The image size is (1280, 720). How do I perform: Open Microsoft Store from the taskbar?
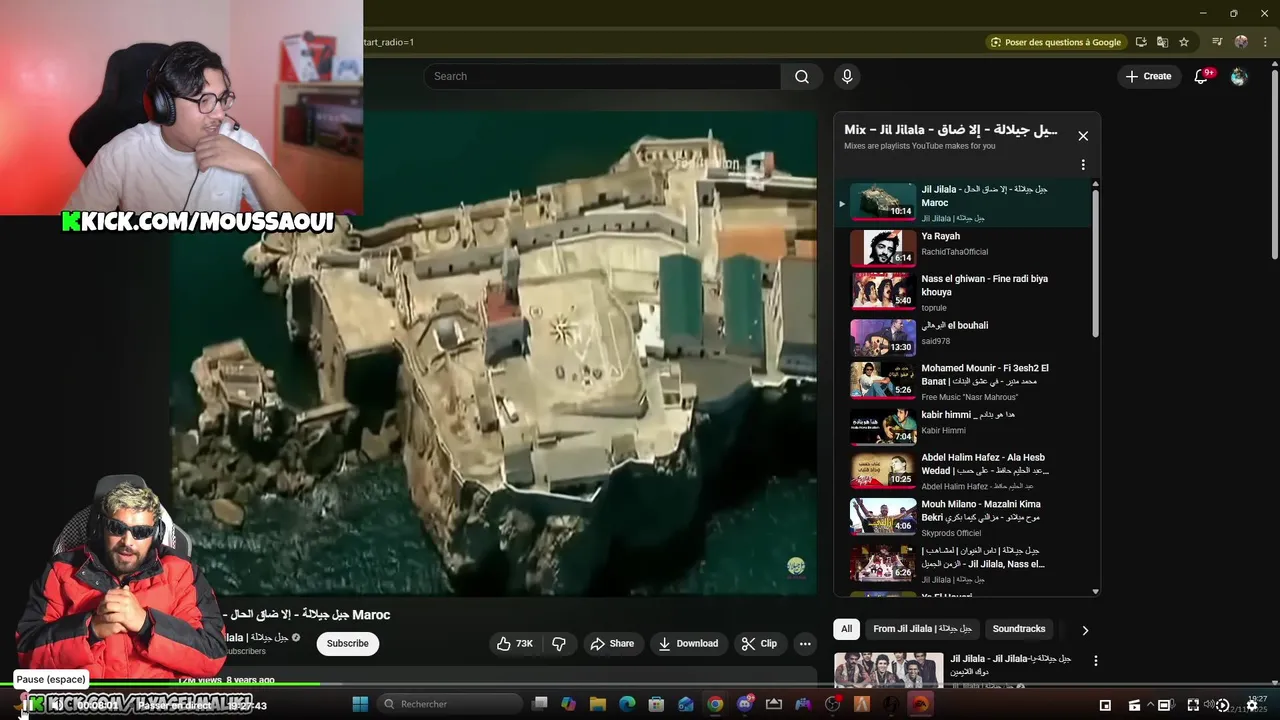tap(656, 704)
